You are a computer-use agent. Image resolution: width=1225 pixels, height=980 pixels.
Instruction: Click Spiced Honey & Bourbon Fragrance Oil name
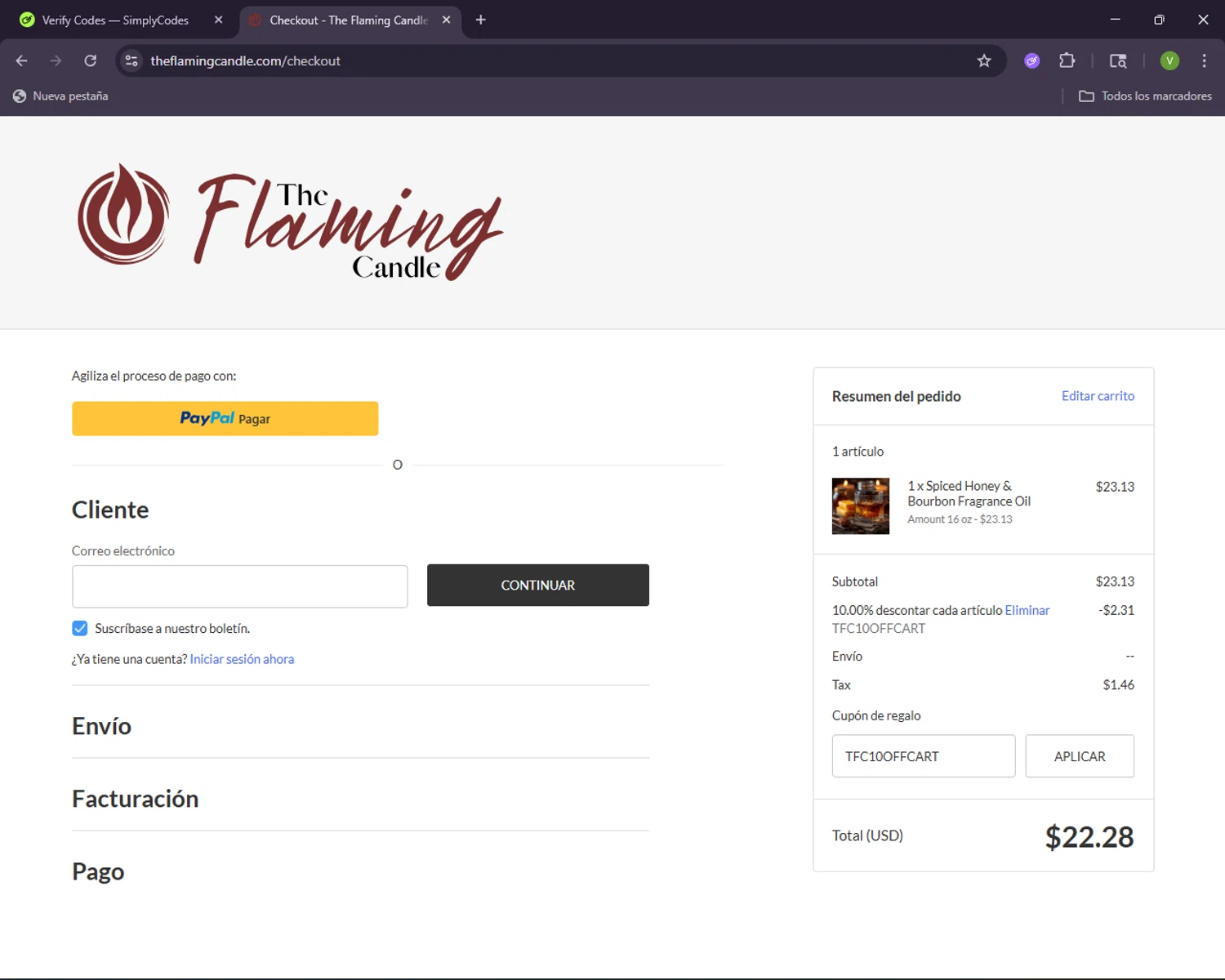pos(969,493)
